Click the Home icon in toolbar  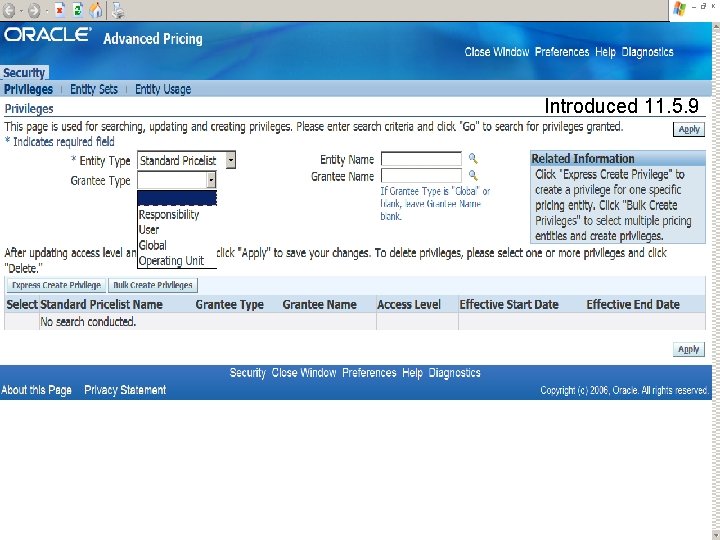(x=96, y=10)
